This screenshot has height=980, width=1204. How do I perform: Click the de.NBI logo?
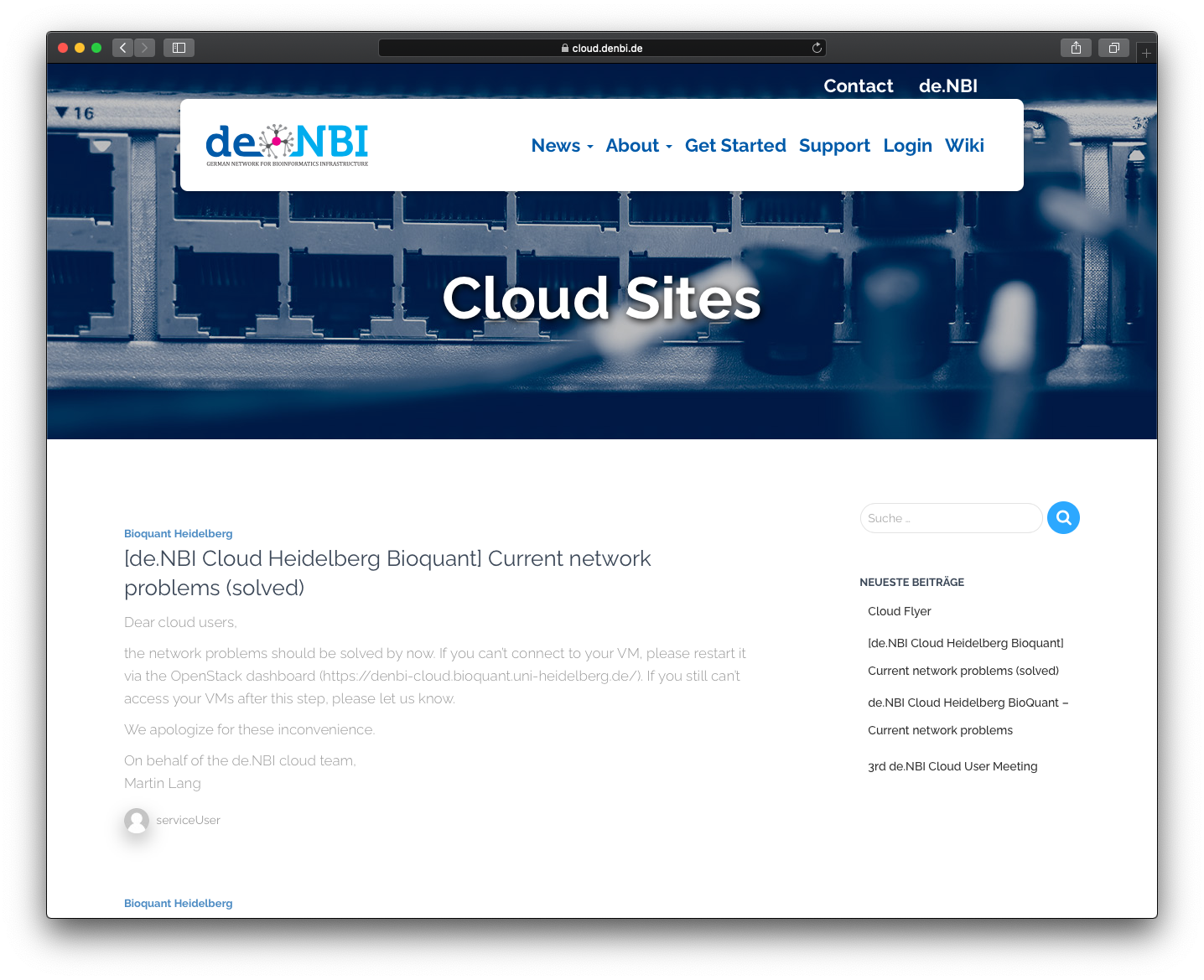[x=287, y=144]
